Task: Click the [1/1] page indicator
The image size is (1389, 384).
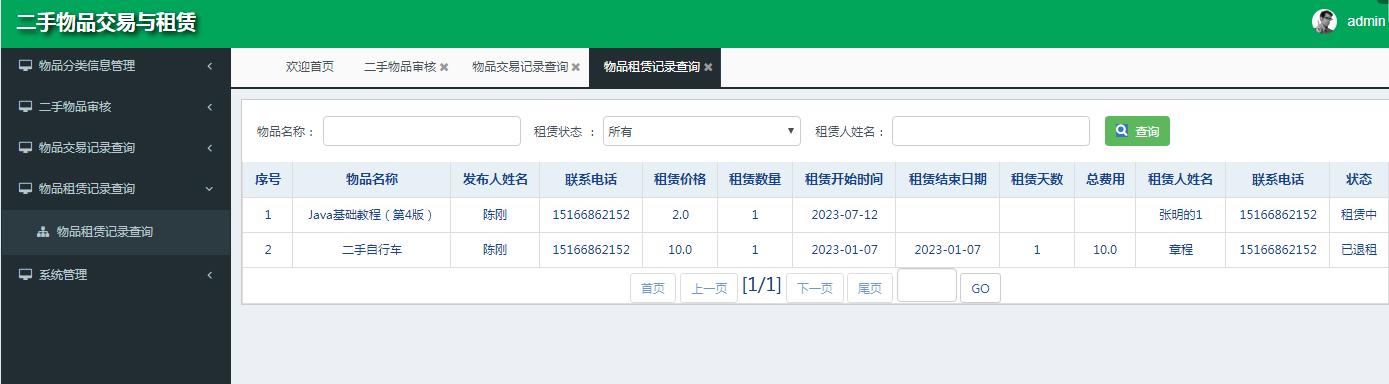Action: (x=762, y=285)
